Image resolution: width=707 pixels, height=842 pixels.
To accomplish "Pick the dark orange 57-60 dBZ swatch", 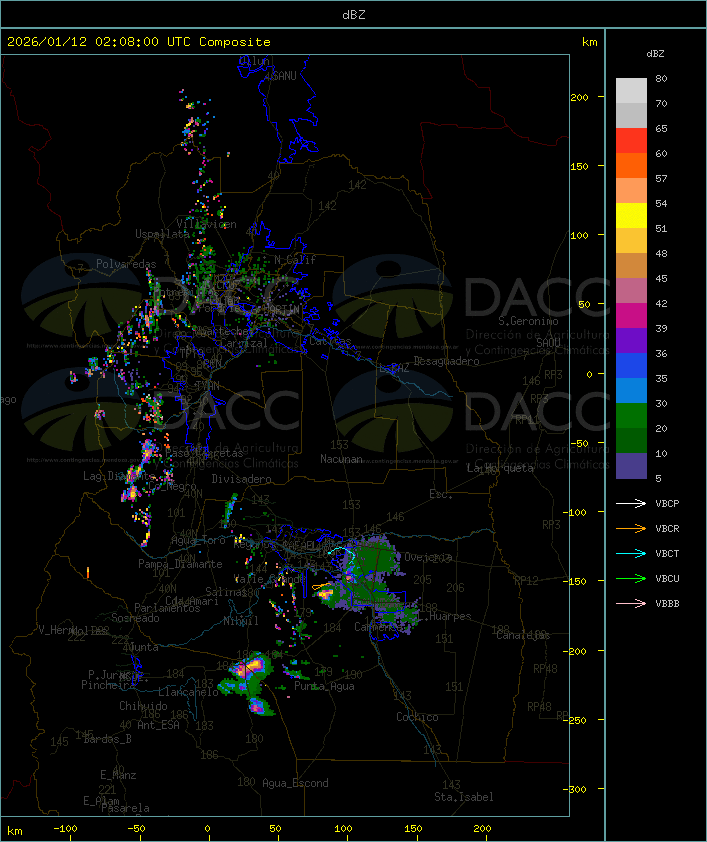I will pyautogui.click(x=631, y=166).
